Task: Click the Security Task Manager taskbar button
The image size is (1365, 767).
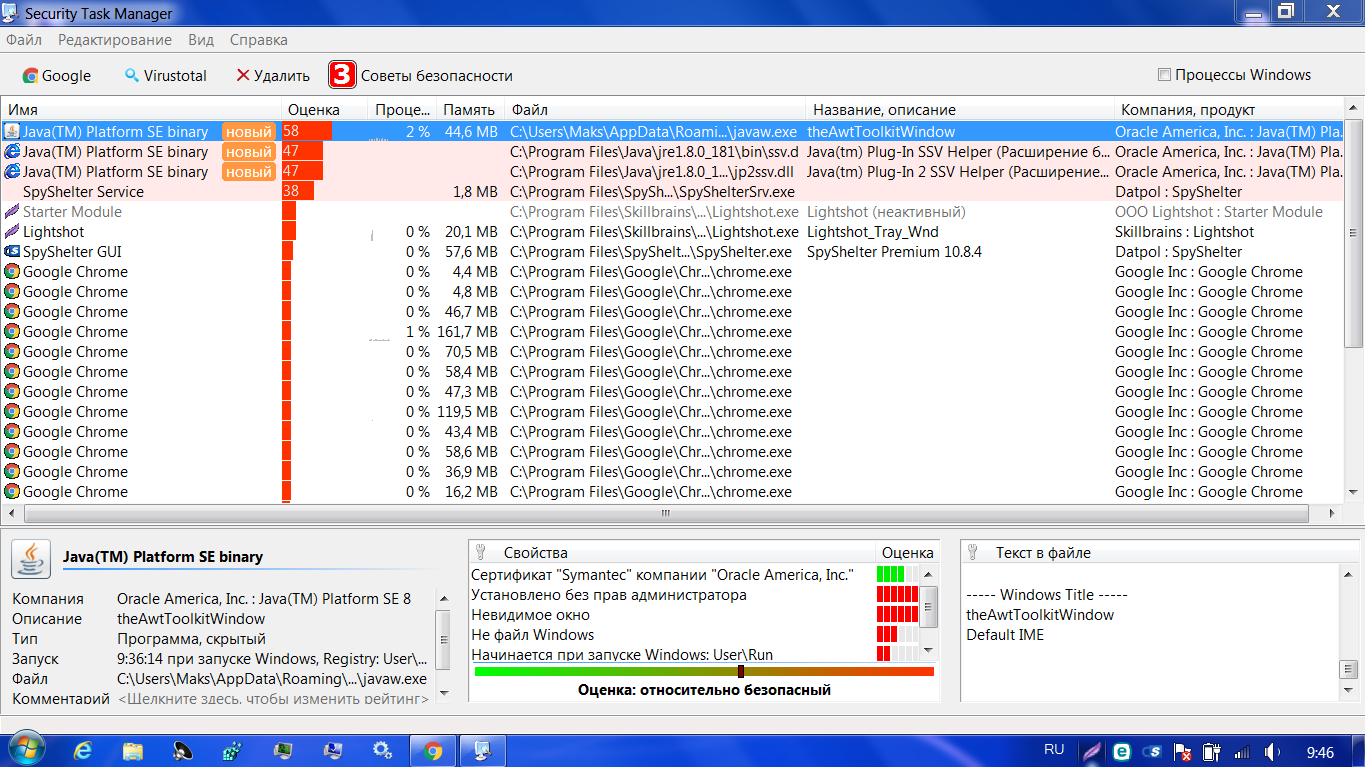Action: click(x=483, y=750)
